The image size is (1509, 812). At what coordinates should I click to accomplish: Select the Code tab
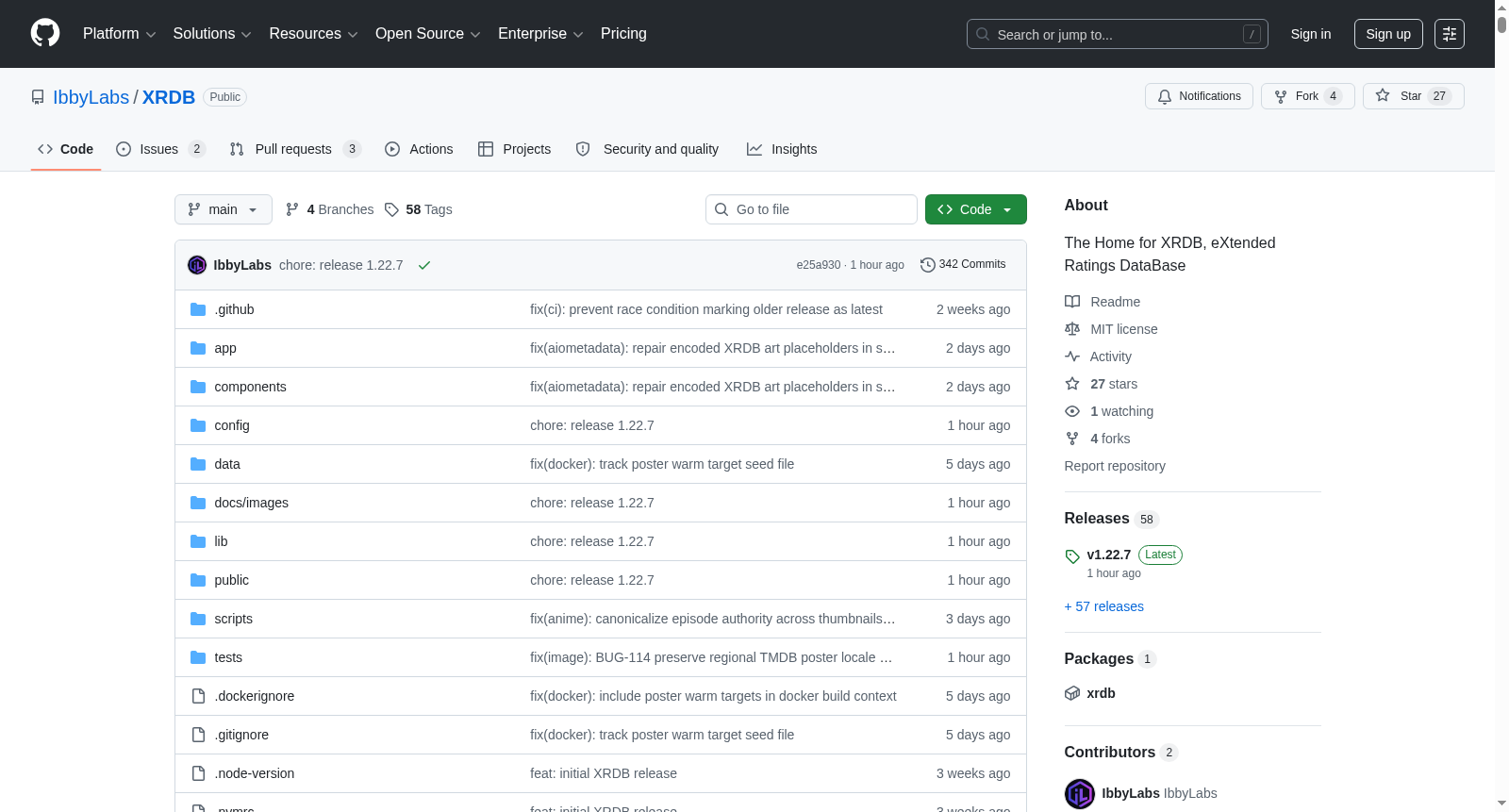pos(66,149)
